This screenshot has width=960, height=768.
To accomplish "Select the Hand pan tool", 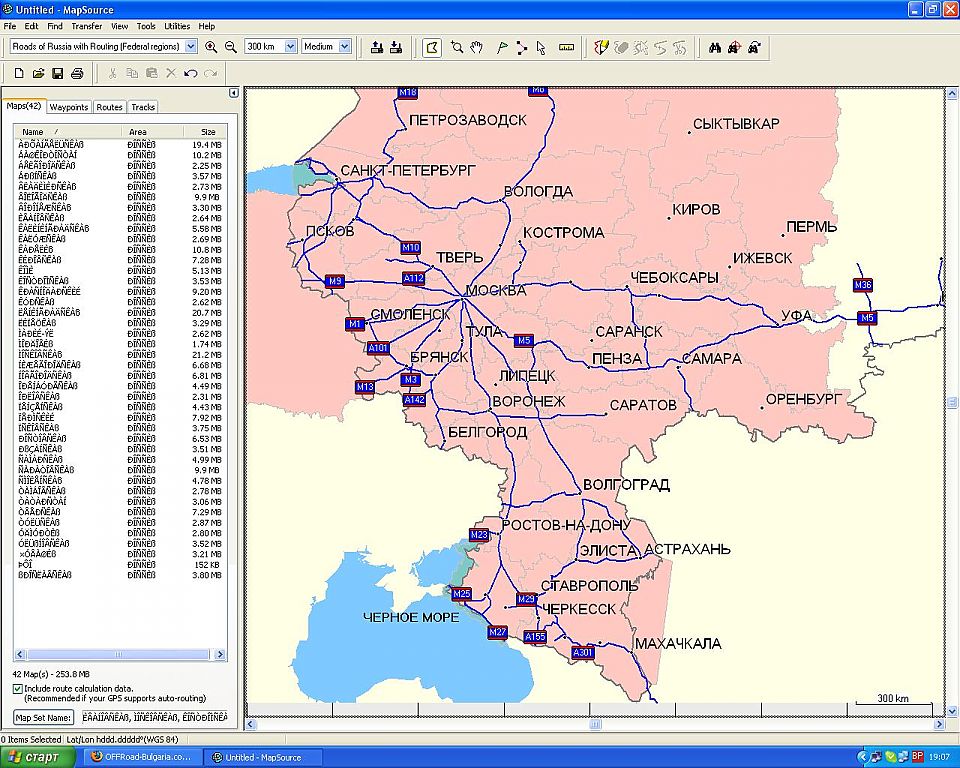I will [x=477, y=47].
